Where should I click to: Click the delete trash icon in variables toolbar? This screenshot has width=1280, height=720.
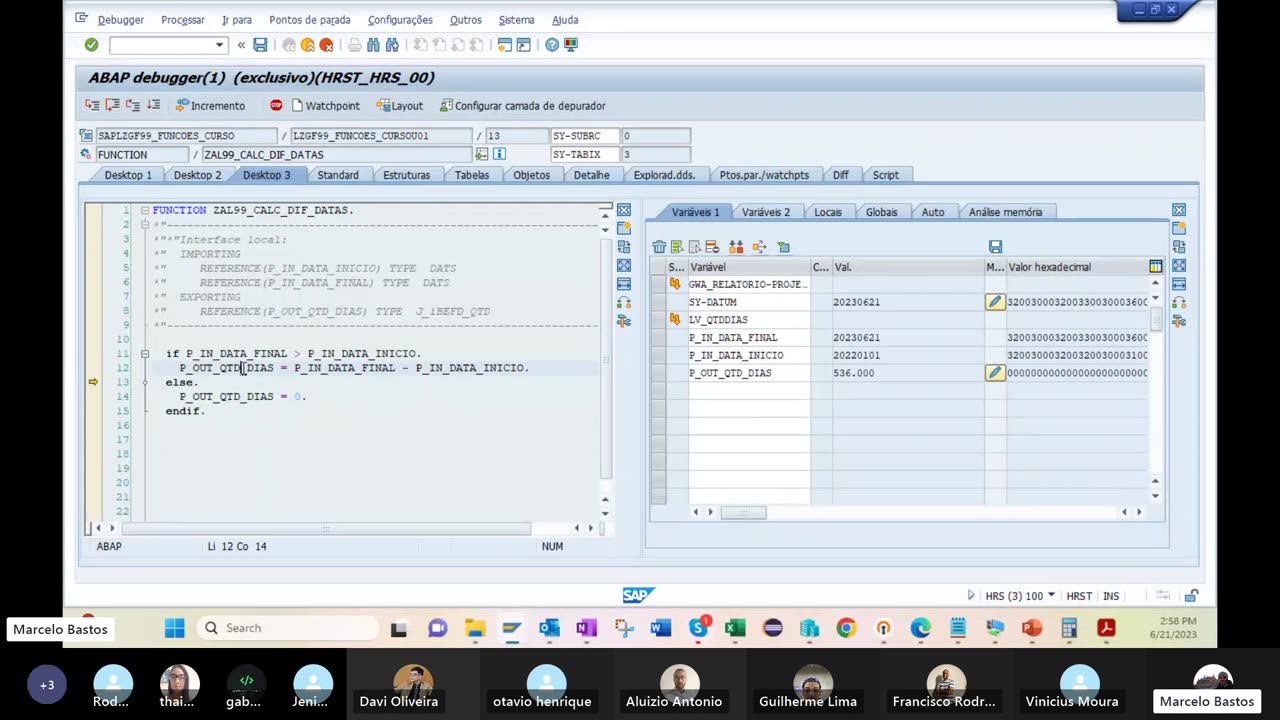[659, 247]
